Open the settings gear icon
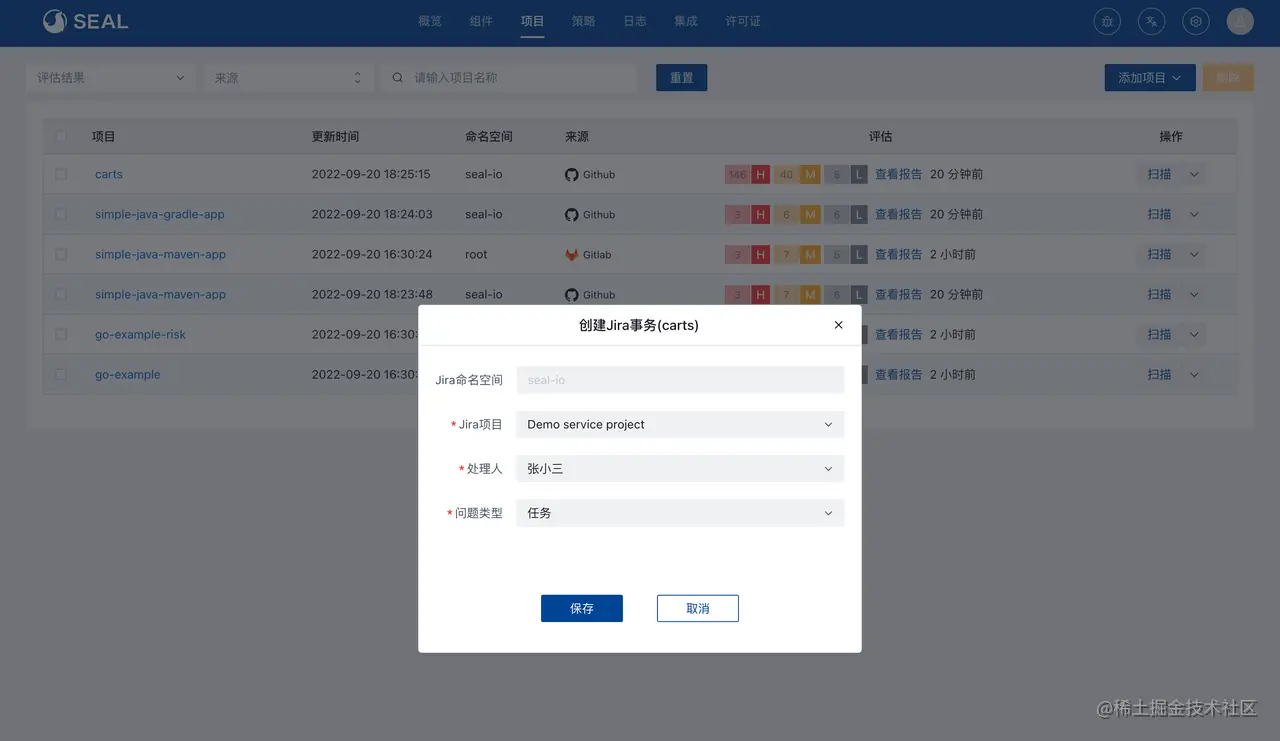Viewport: 1280px width, 741px height. 1195,21
